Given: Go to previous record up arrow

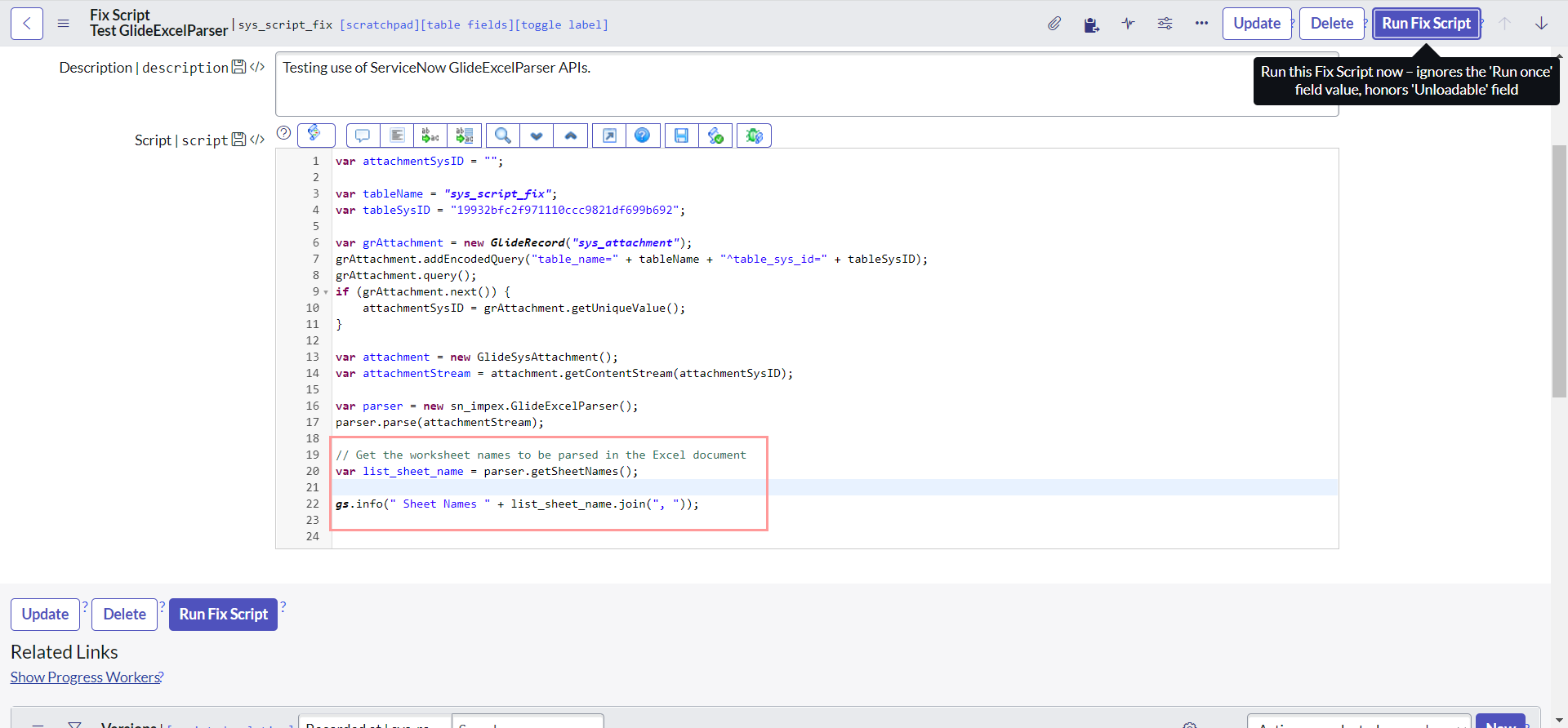Looking at the screenshot, I should pos(1504,24).
